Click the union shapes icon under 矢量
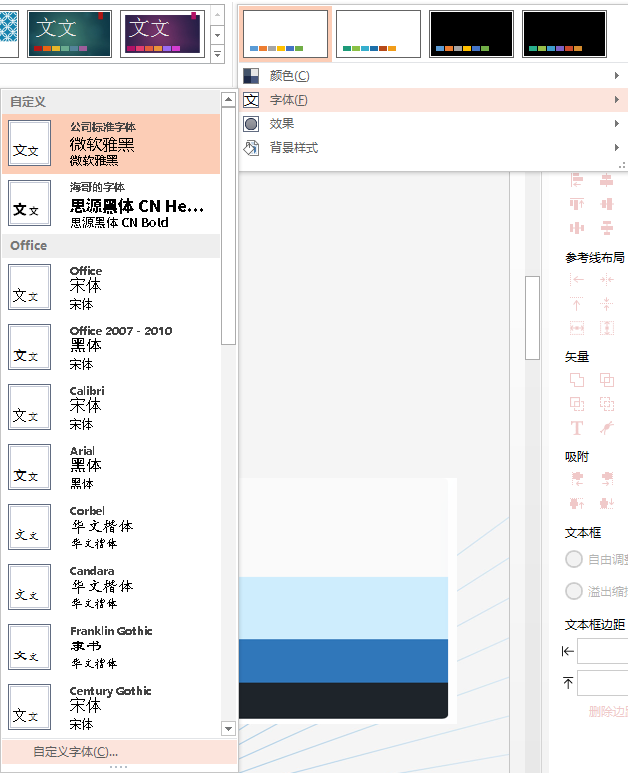Viewport: 628px width, 773px height. pyautogui.click(x=577, y=380)
